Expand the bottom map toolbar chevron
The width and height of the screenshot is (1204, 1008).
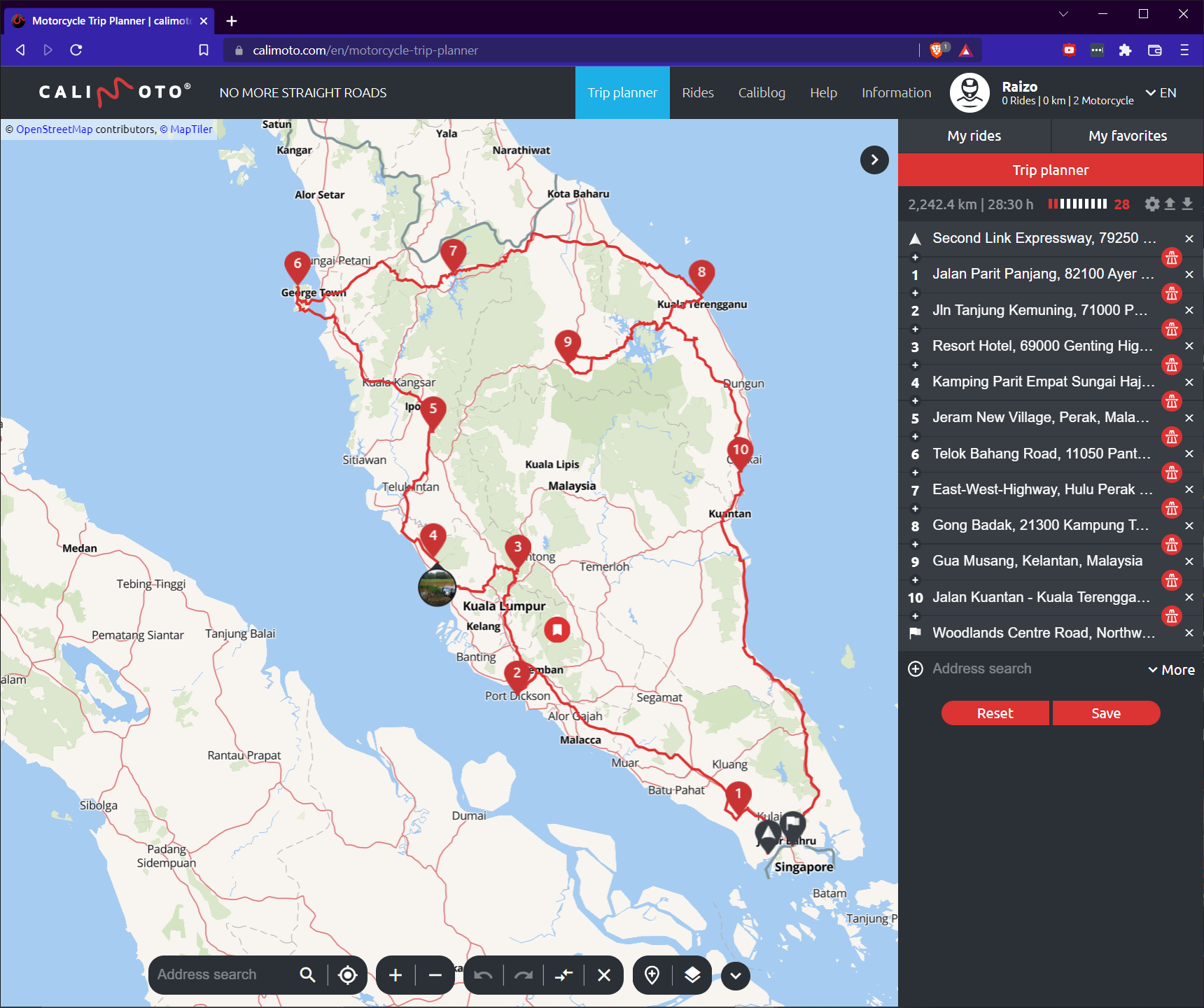pos(736,976)
